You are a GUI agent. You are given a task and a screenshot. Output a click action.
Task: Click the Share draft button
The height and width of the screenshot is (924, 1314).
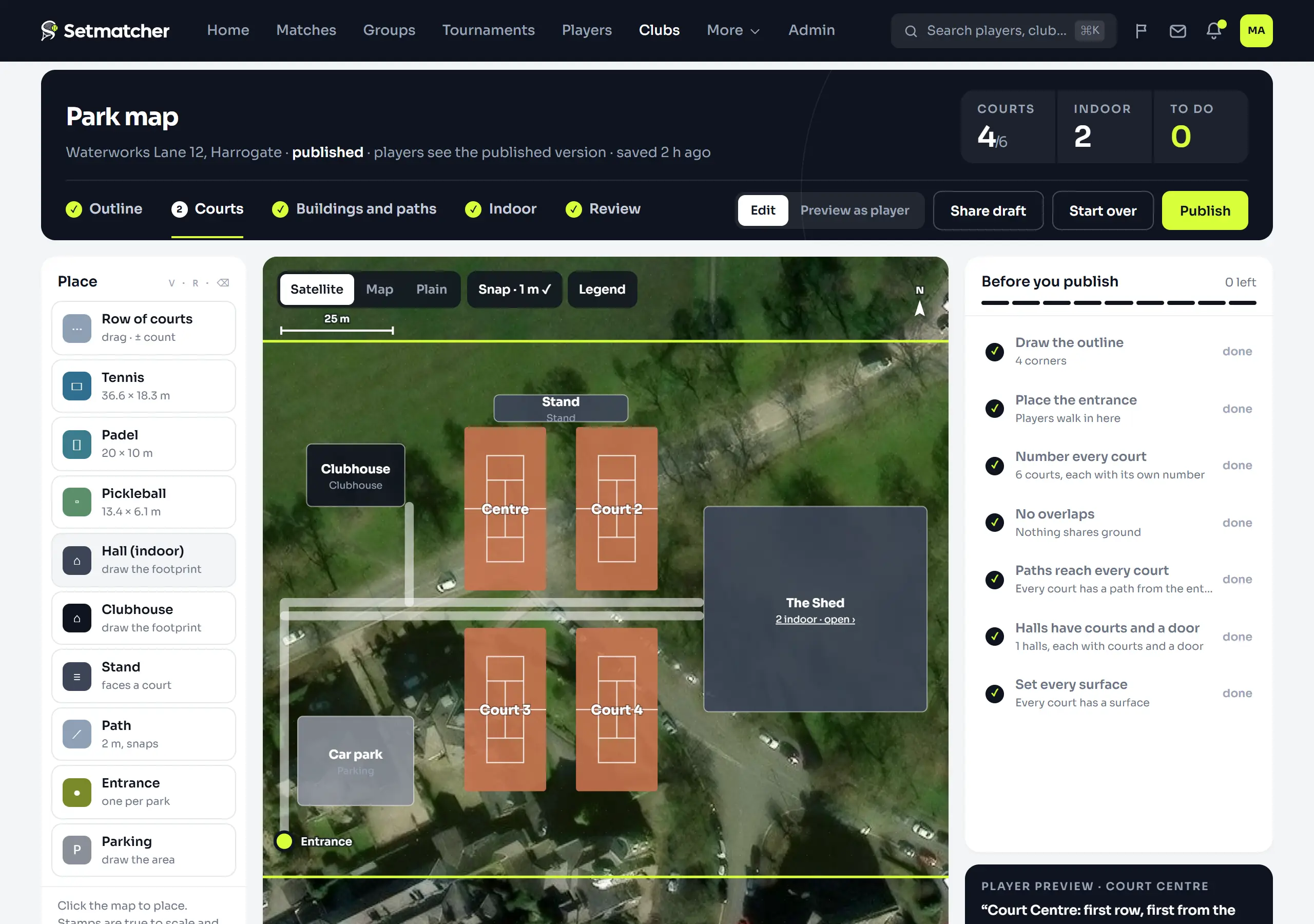pyautogui.click(x=988, y=210)
